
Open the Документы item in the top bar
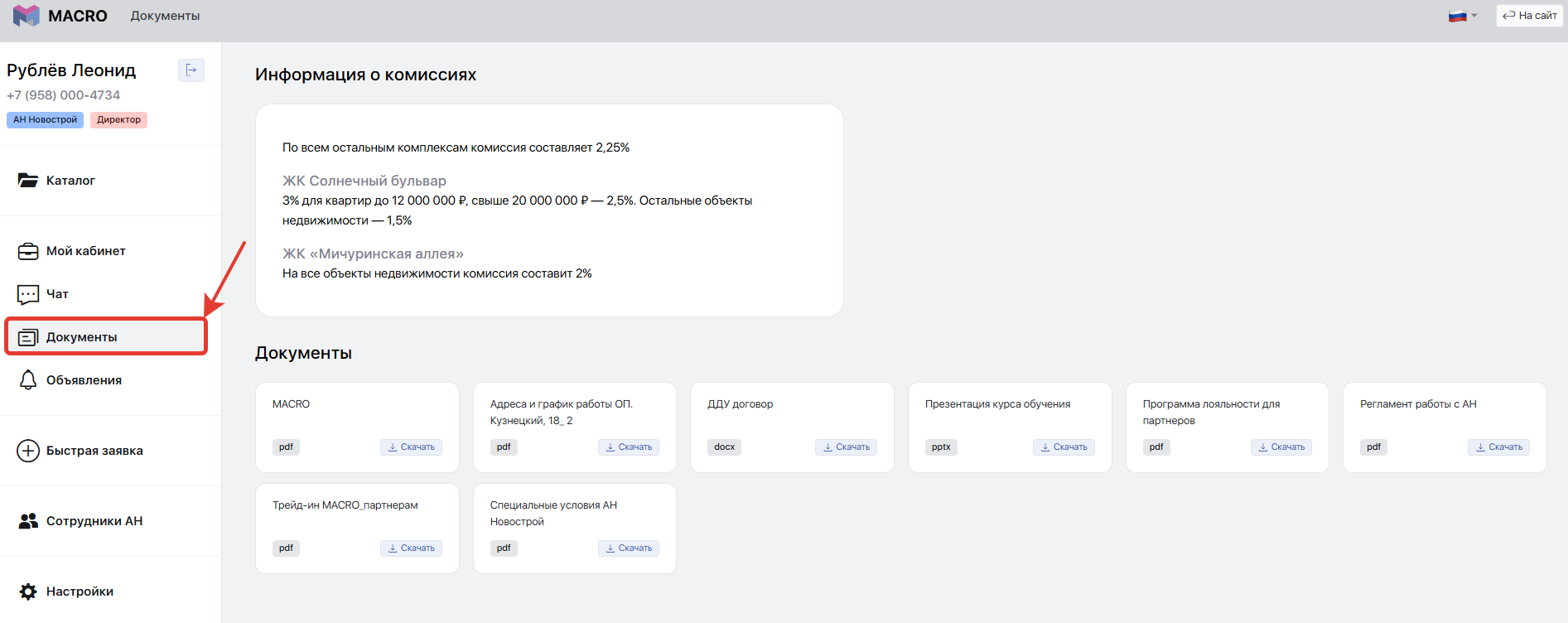165,16
